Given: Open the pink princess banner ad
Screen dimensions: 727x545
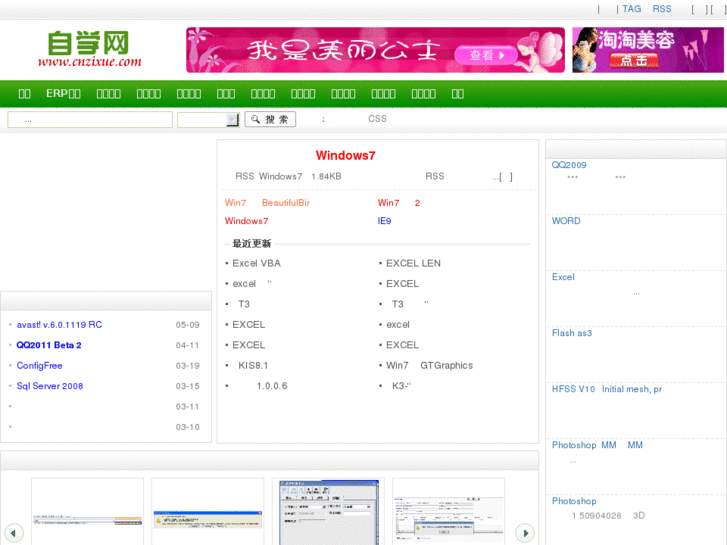Looking at the screenshot, I should pyautogui.click(x=376, y=50).
